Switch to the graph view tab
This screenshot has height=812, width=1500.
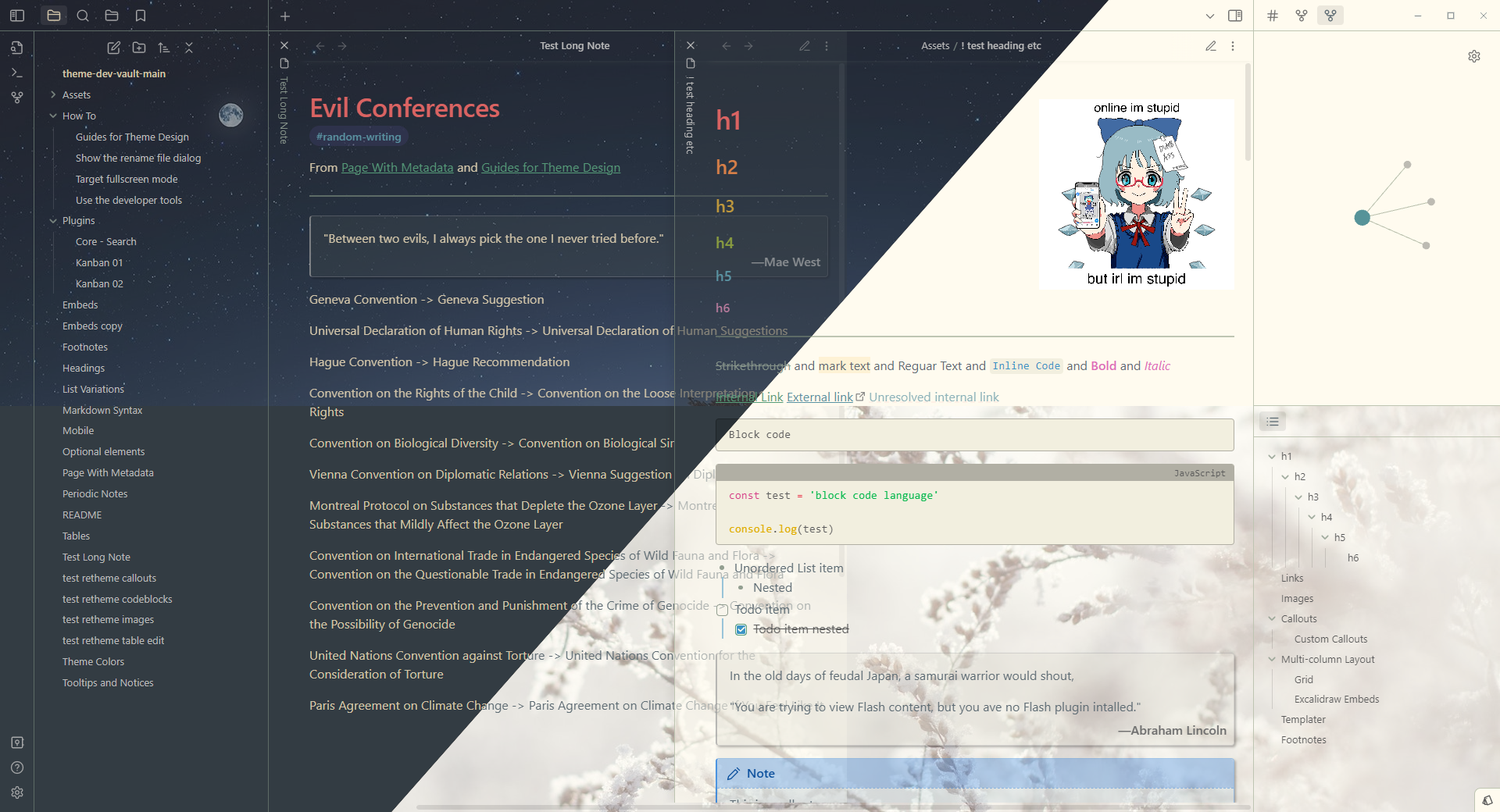point(1302,16)
